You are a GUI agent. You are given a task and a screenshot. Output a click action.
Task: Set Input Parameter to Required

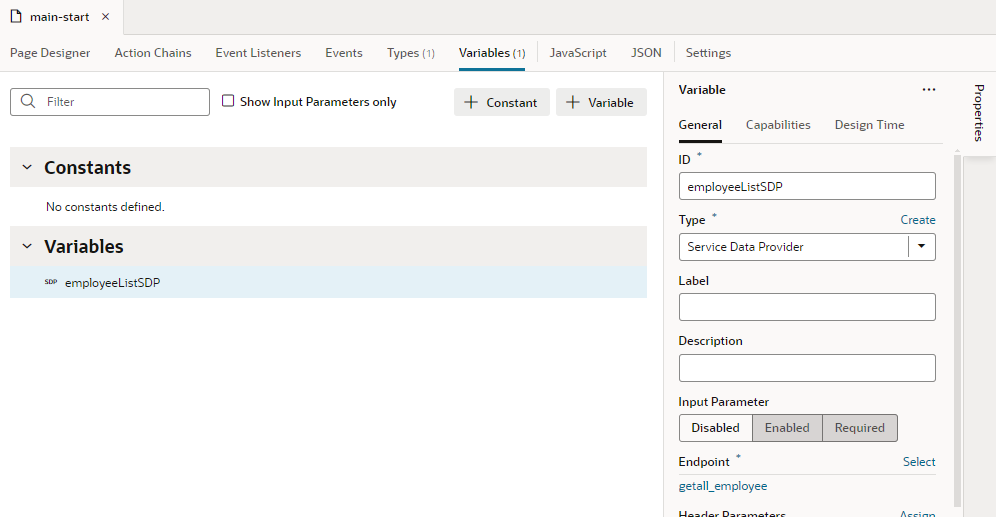pyautogui.click(x=859, y=427)
